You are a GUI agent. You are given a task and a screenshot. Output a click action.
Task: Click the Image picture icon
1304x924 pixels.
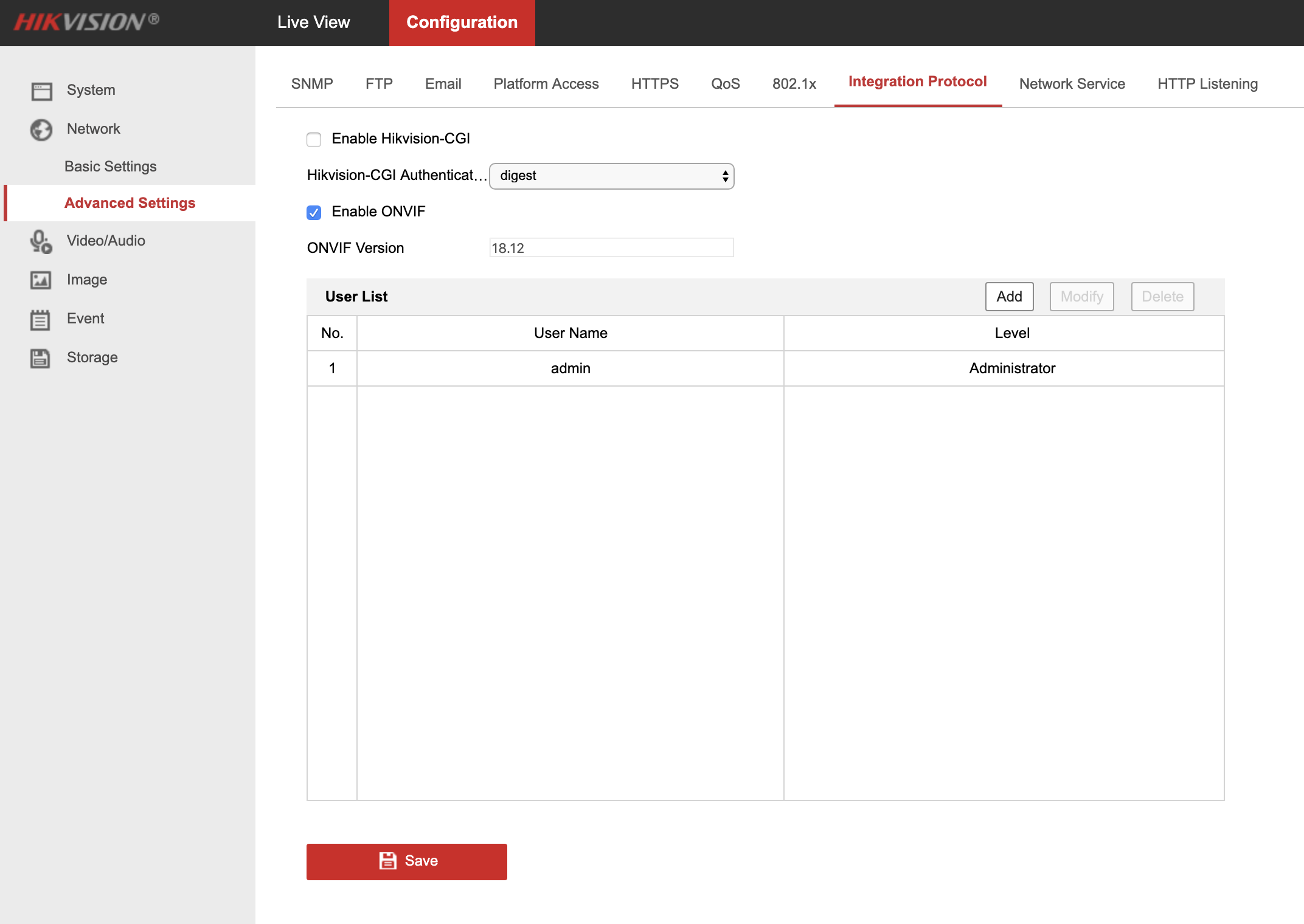tap(41, 280)
